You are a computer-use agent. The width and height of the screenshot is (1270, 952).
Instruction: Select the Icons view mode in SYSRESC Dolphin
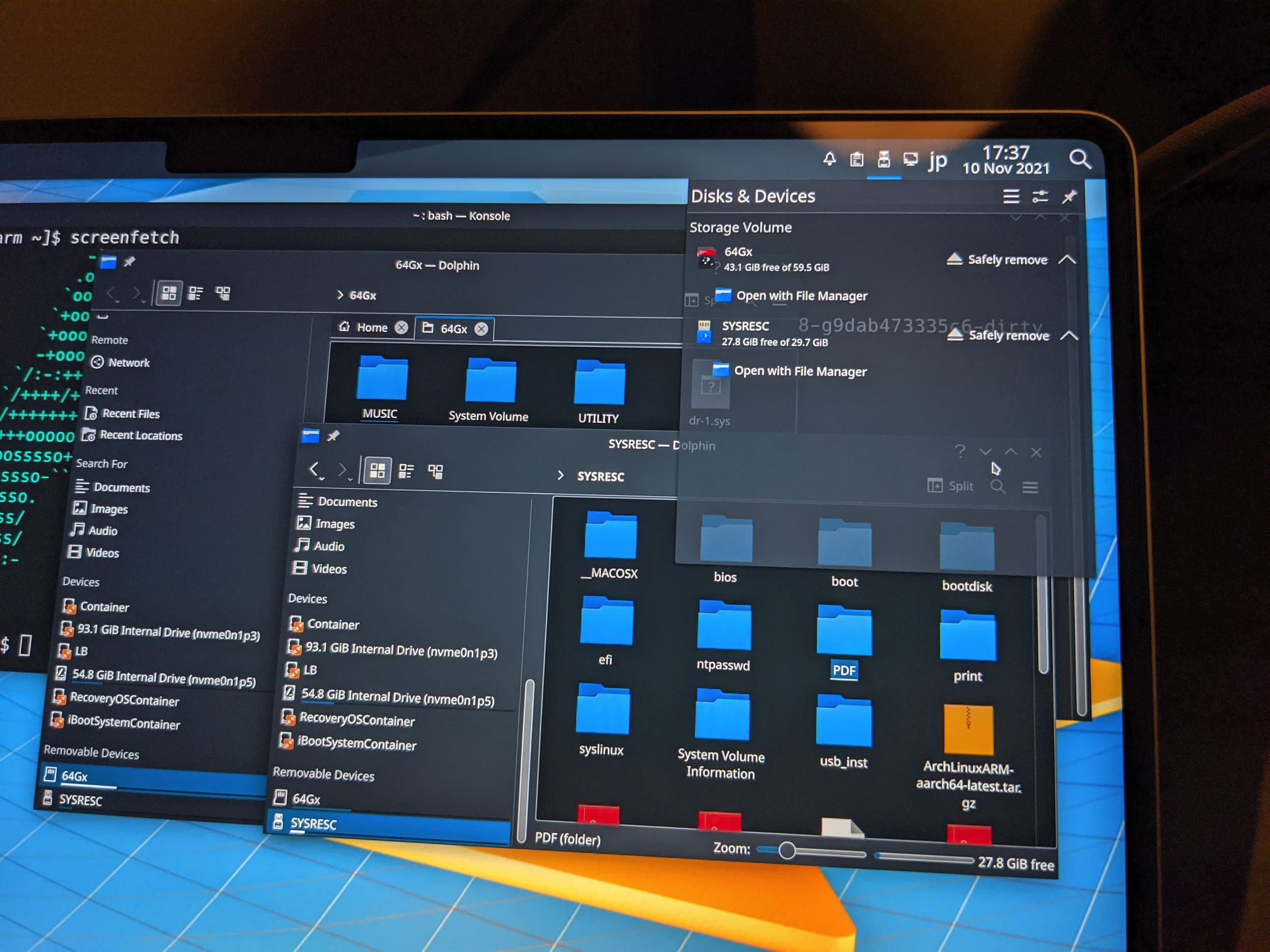pos(378,471)
